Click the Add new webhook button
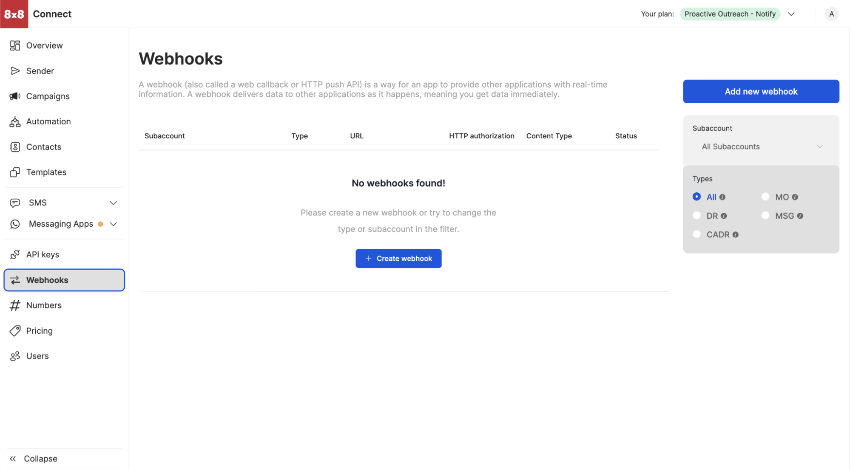850x470 pixels. point(761,91)
